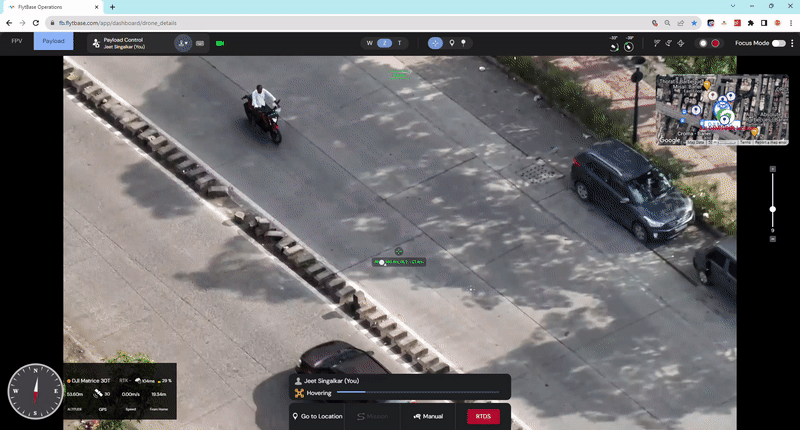
Task: Adjust the vertical zoom slider handle
Action: click(772, 209)
